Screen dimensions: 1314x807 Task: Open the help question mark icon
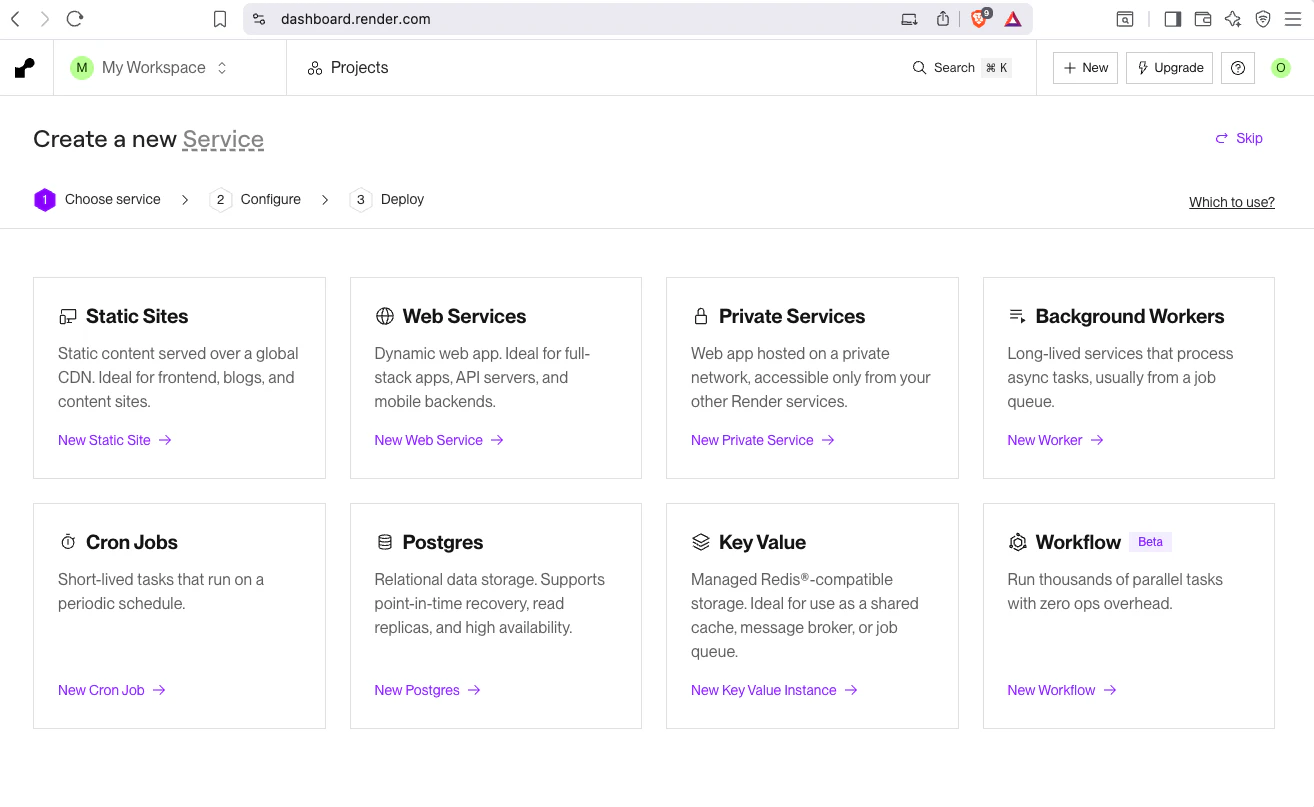[x=1238, y=68]
